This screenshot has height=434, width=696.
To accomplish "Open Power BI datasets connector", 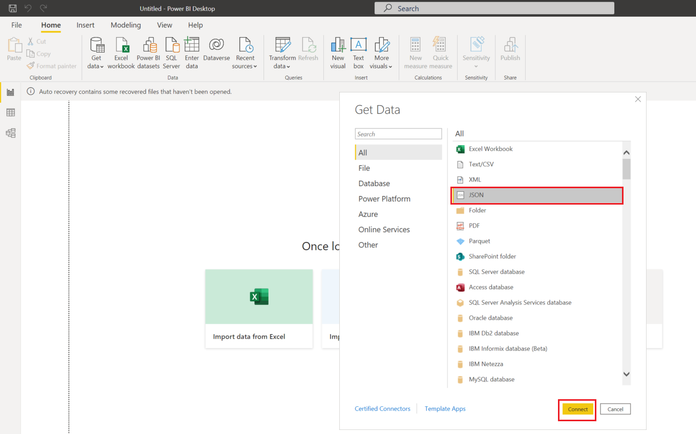I will coord(148,53).
